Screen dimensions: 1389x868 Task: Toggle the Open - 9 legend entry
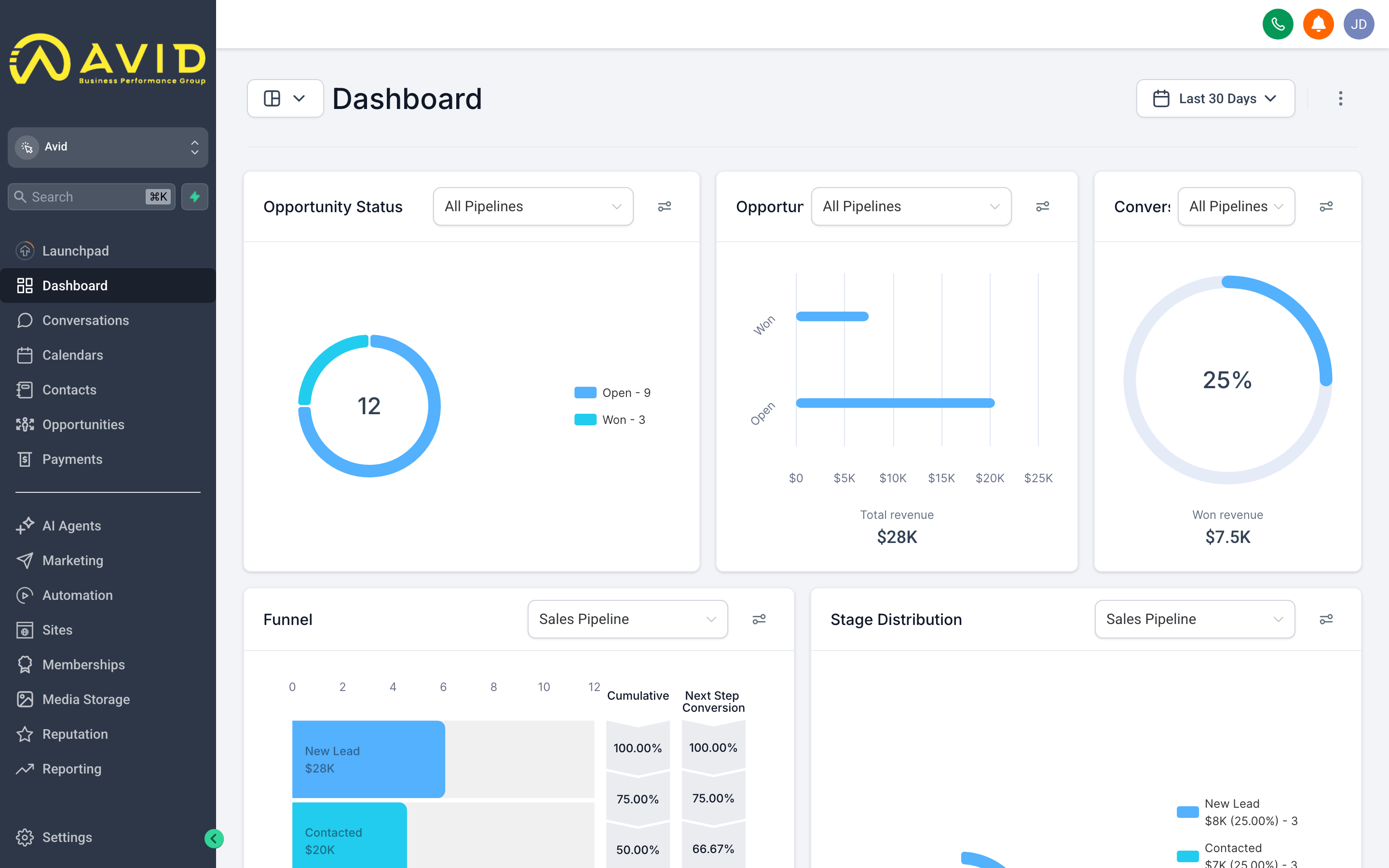613,393
